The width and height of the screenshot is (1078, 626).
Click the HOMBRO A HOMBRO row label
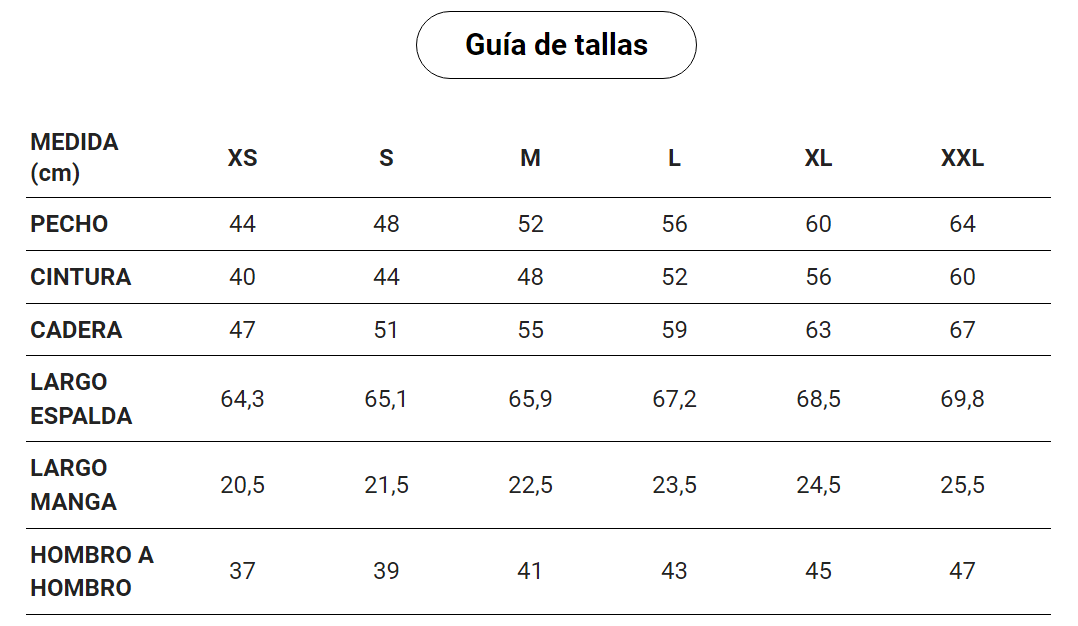92,571
